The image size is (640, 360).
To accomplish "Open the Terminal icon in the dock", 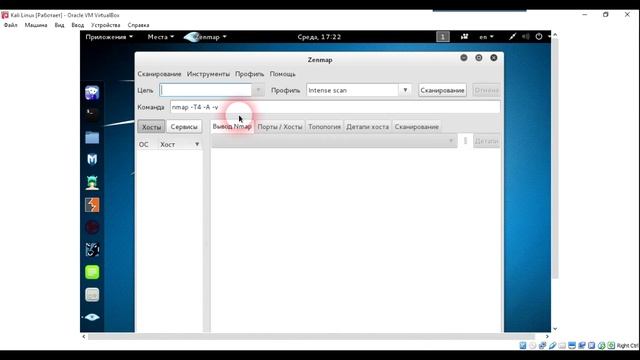I will 92,115.
